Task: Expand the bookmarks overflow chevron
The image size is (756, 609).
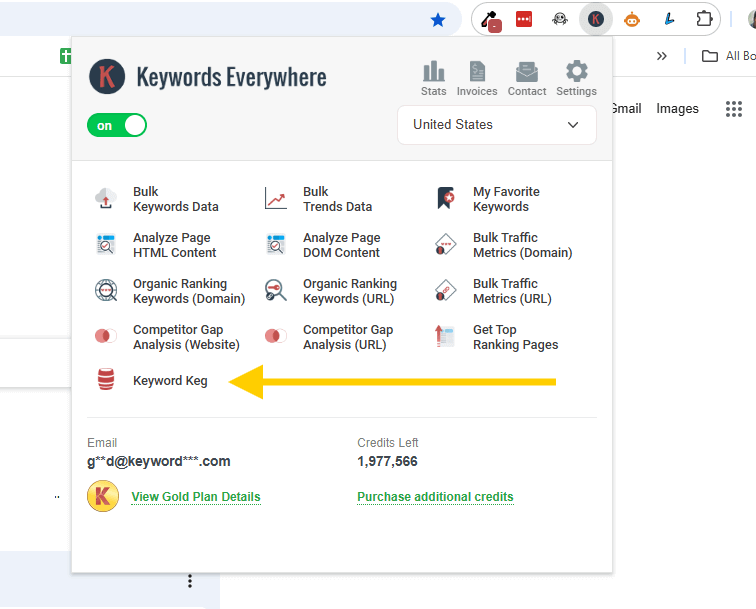Action: coord(662,56)
